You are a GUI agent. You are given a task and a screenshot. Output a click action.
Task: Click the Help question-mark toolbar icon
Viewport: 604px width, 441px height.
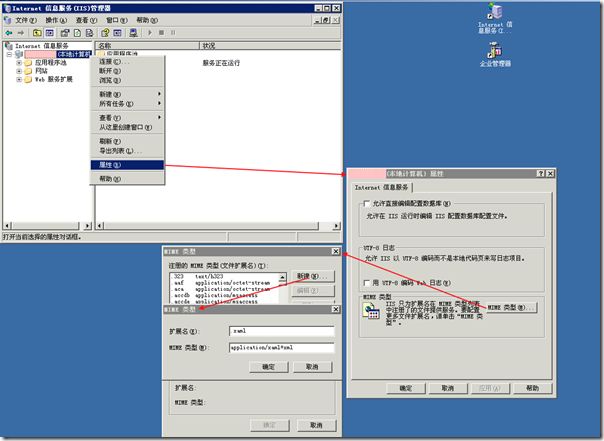(x=105, y=33)
